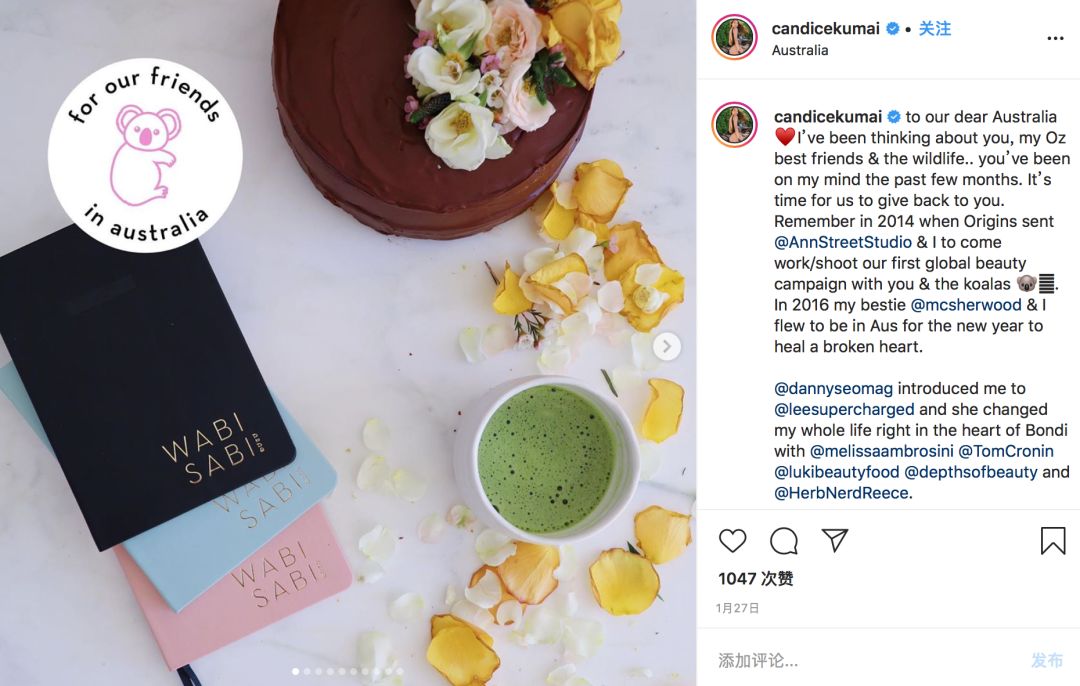This screenshot has height=686, width=1080.
Task: Select the second carousel dot indicator
Action: coord(307,671)
